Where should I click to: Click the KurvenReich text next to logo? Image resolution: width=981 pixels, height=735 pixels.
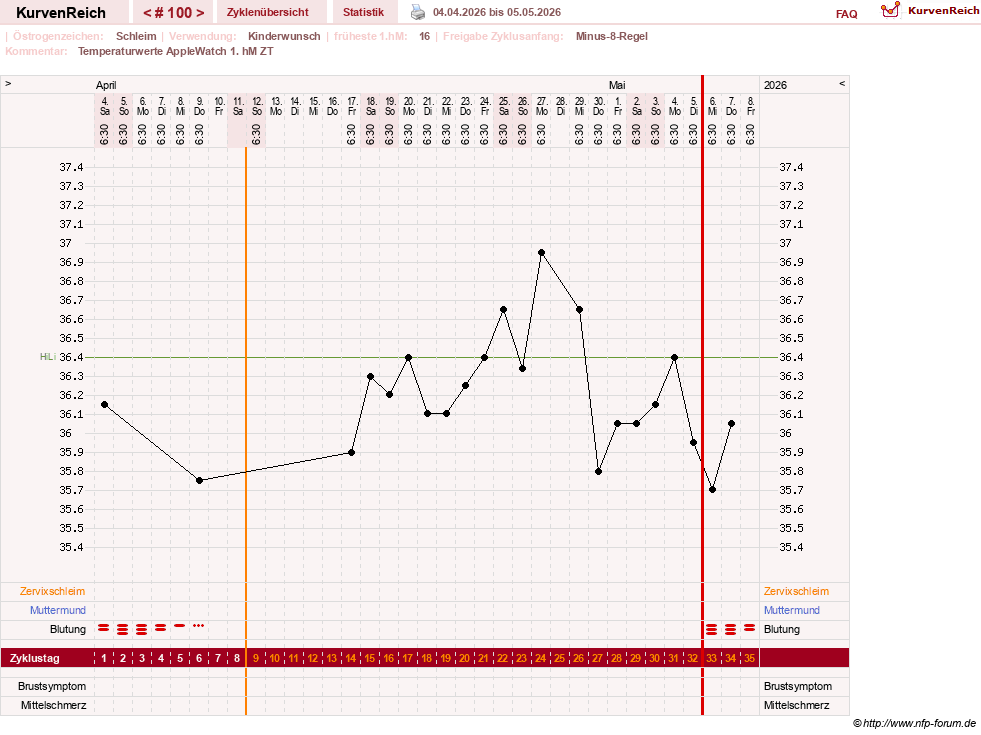tap(943, 11)
